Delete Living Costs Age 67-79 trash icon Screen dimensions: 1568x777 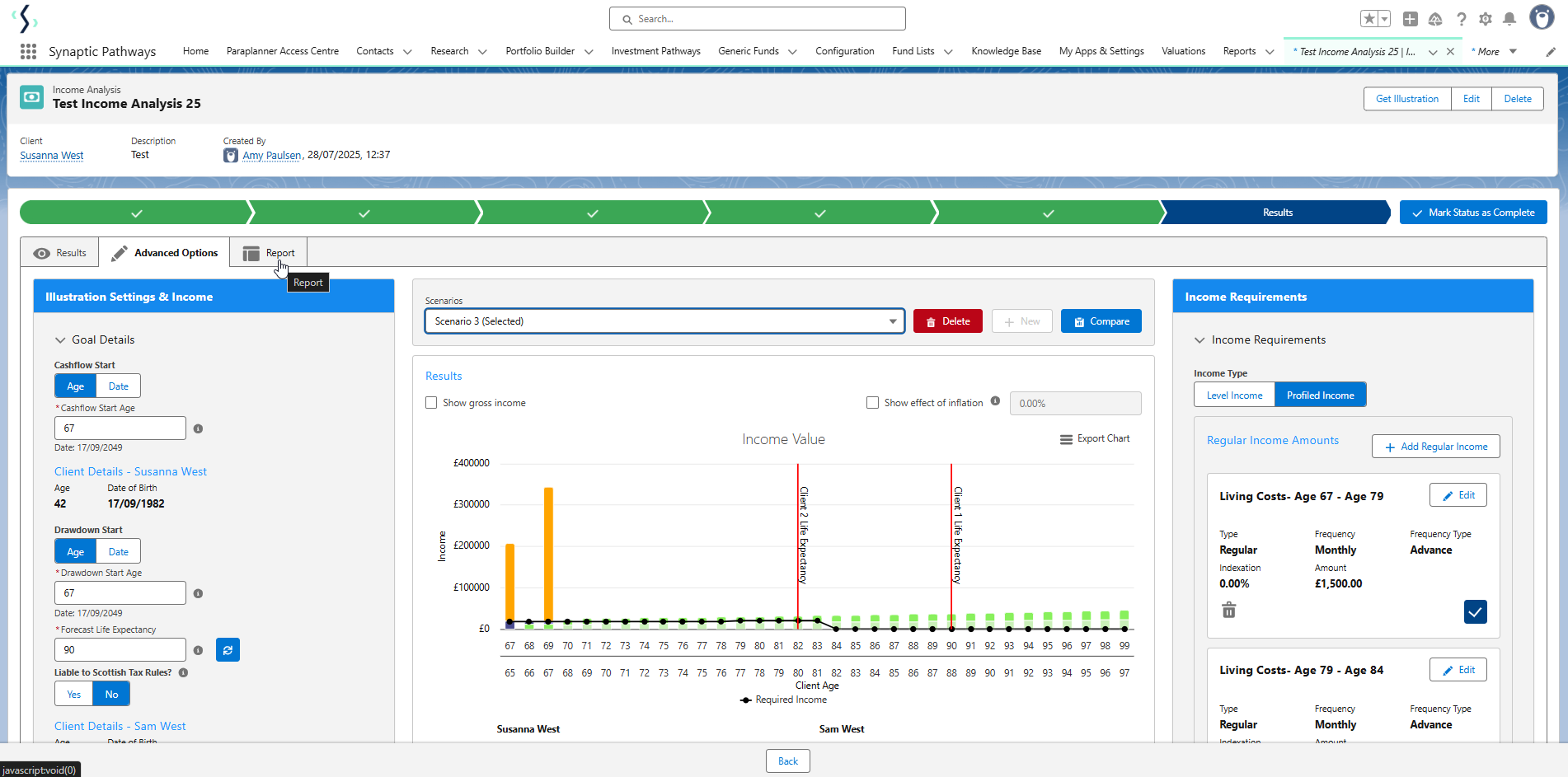point(1229,611)
